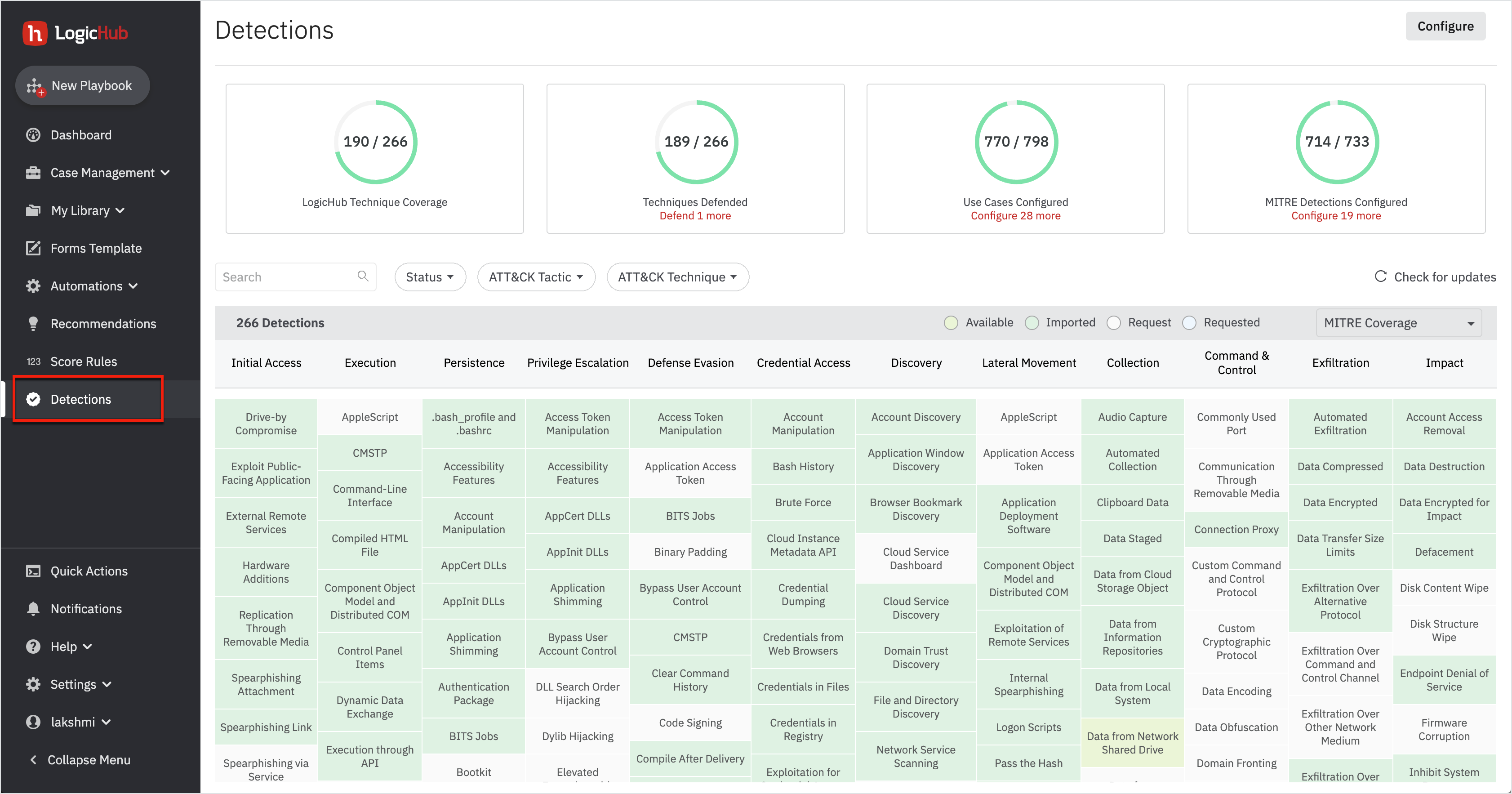Toggle the Requested legend circle
Viewport: 1512px width, 794px height.
click(1189, 322)
